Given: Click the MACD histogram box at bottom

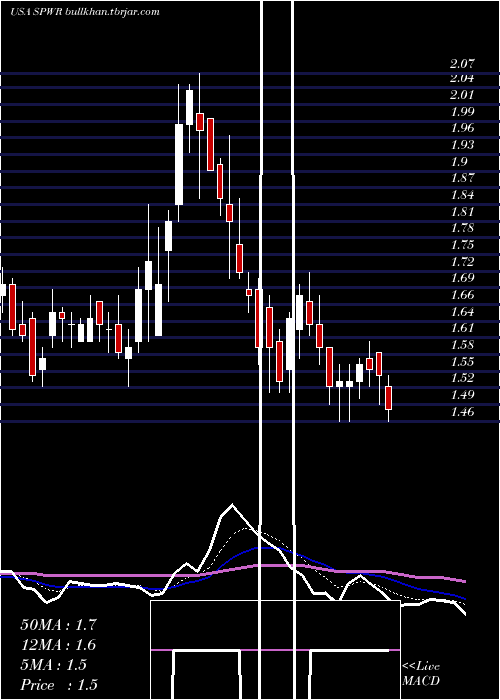Looking at the screenshot, I should click(275, 650).
